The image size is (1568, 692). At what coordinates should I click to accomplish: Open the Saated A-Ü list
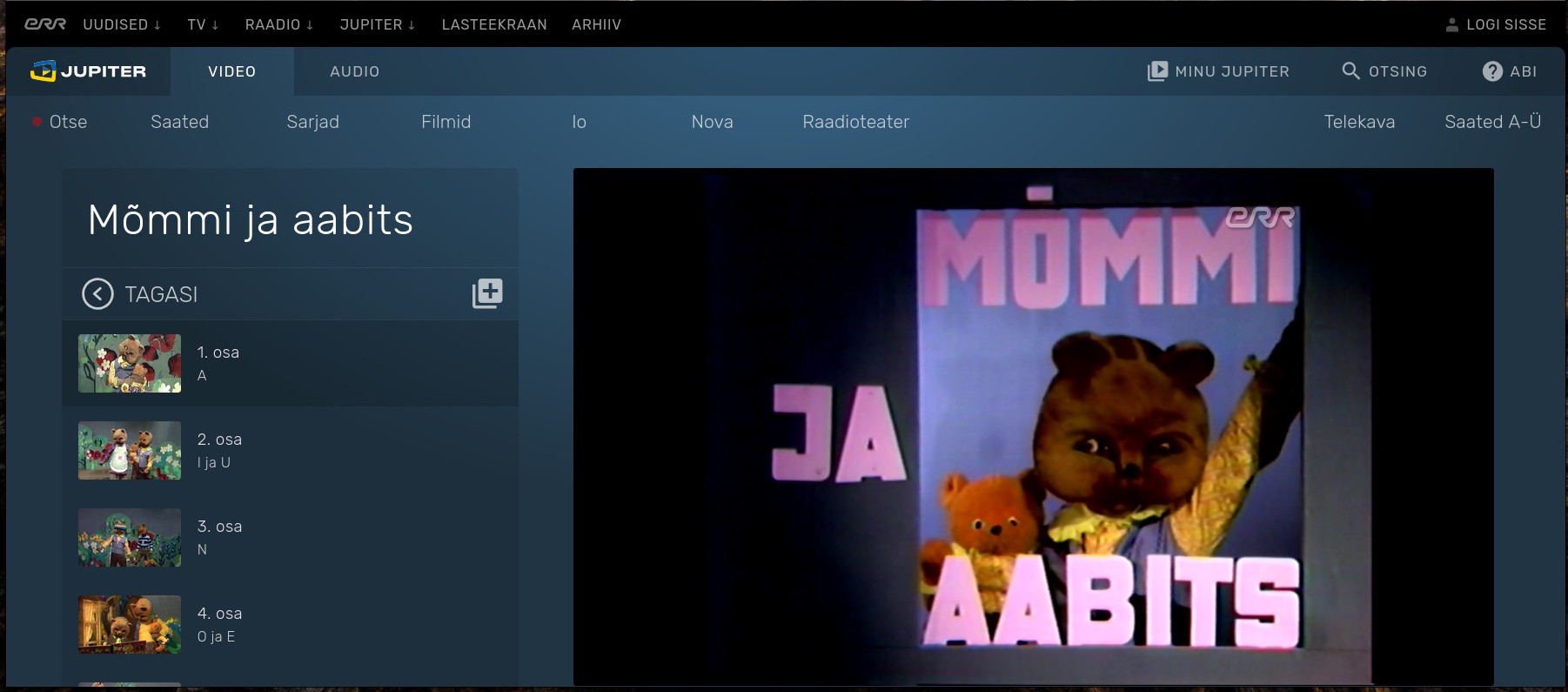click(x=1493, y=122)
